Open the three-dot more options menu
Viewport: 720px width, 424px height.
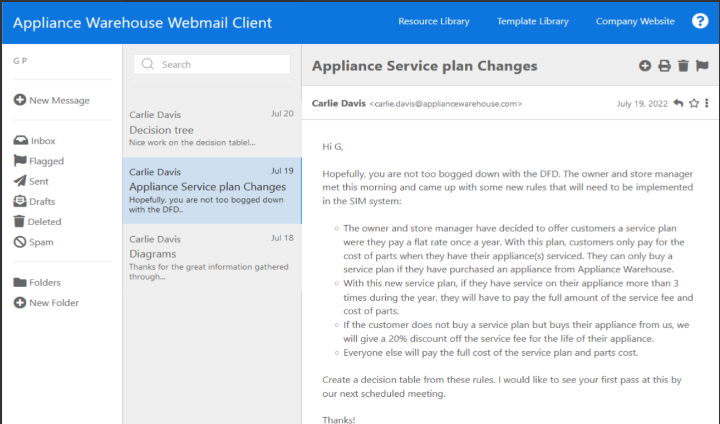pos(706,103)
